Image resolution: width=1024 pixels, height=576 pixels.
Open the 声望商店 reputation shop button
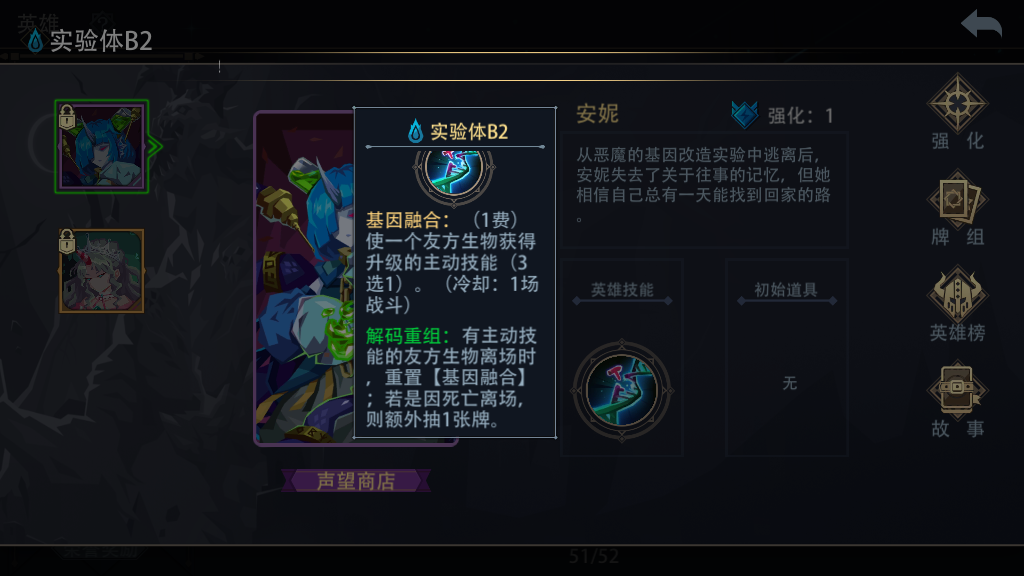coord(356,481)
